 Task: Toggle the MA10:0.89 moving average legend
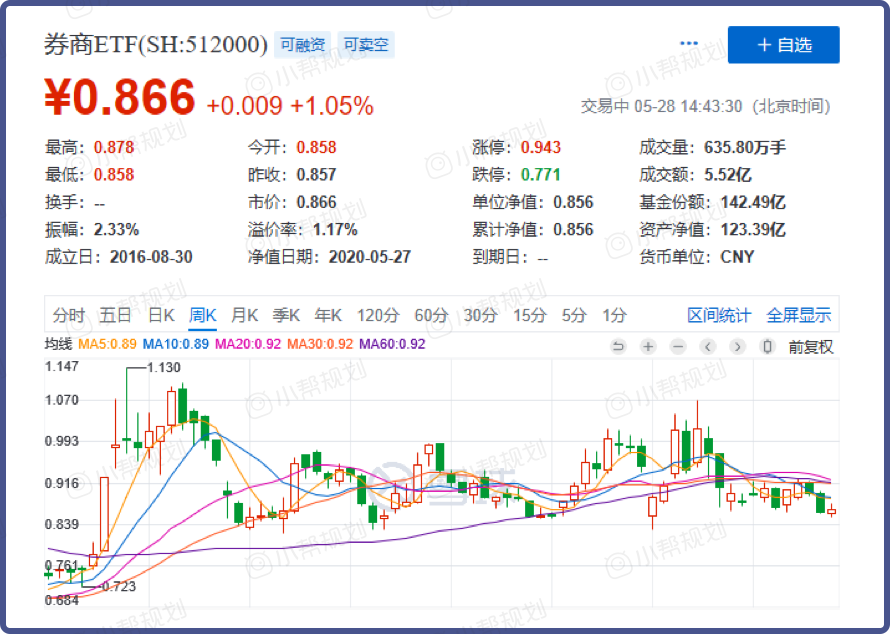[175, 344]
